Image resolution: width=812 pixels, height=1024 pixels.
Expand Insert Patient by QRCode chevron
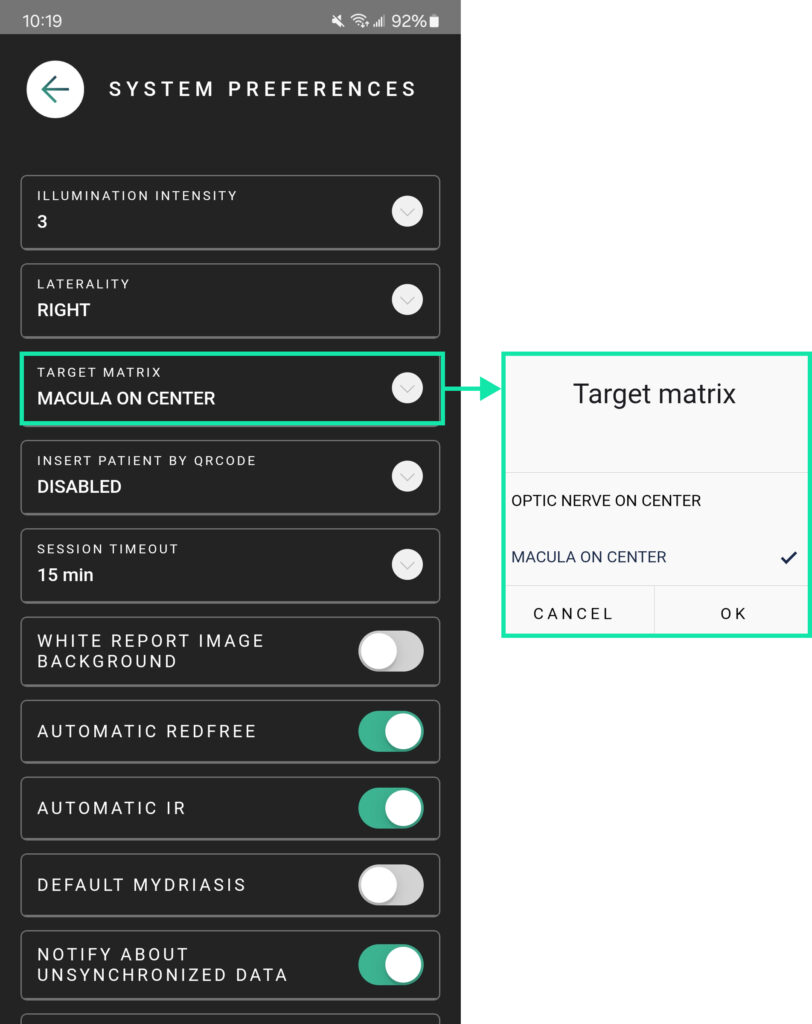coord(407,477)
